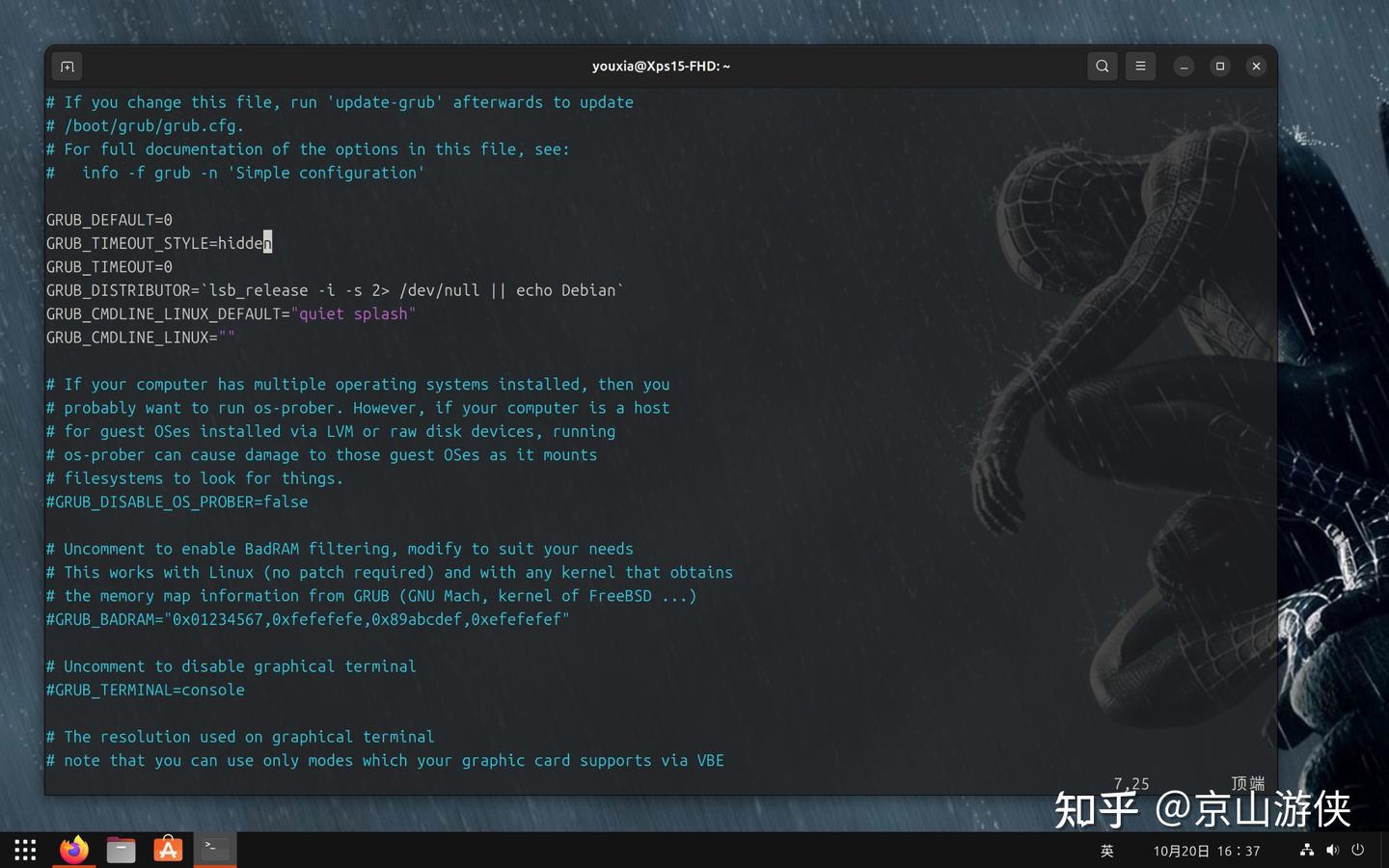The height and width of the screenshot is (868, 1389).
Task: Minimize the terminal window
Action: click(x=1184, y=66)
